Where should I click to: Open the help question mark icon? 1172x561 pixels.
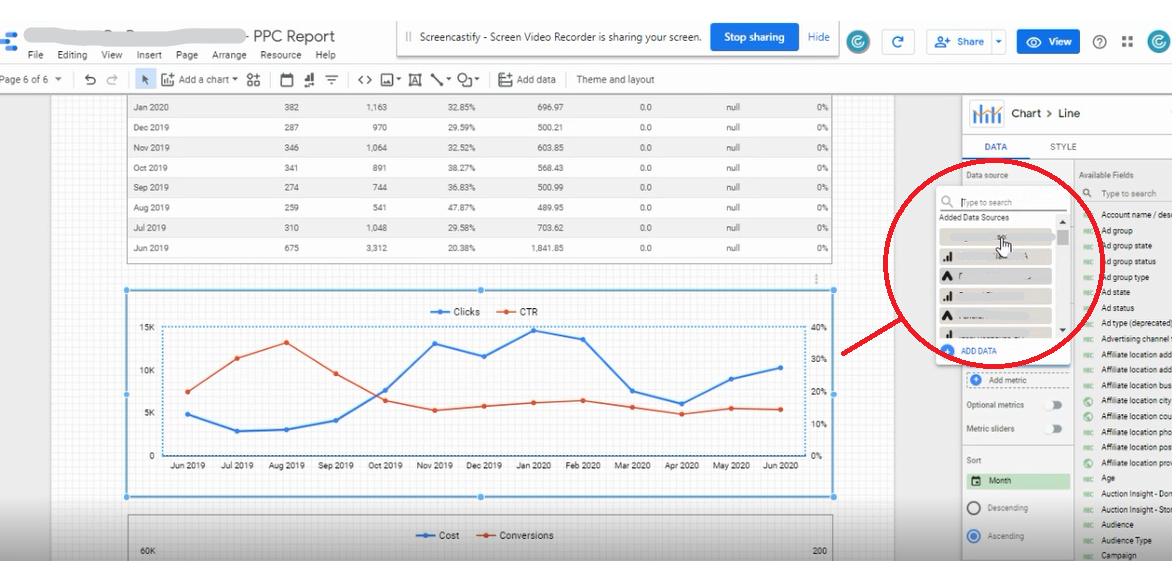(x=1099, y=42)
